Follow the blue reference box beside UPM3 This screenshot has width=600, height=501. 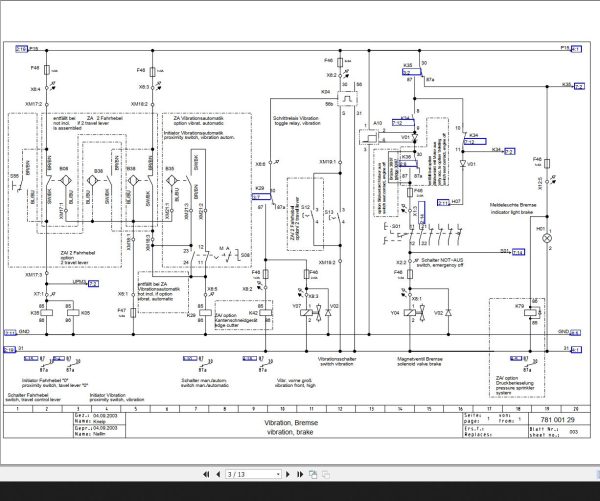pos(93,284)
